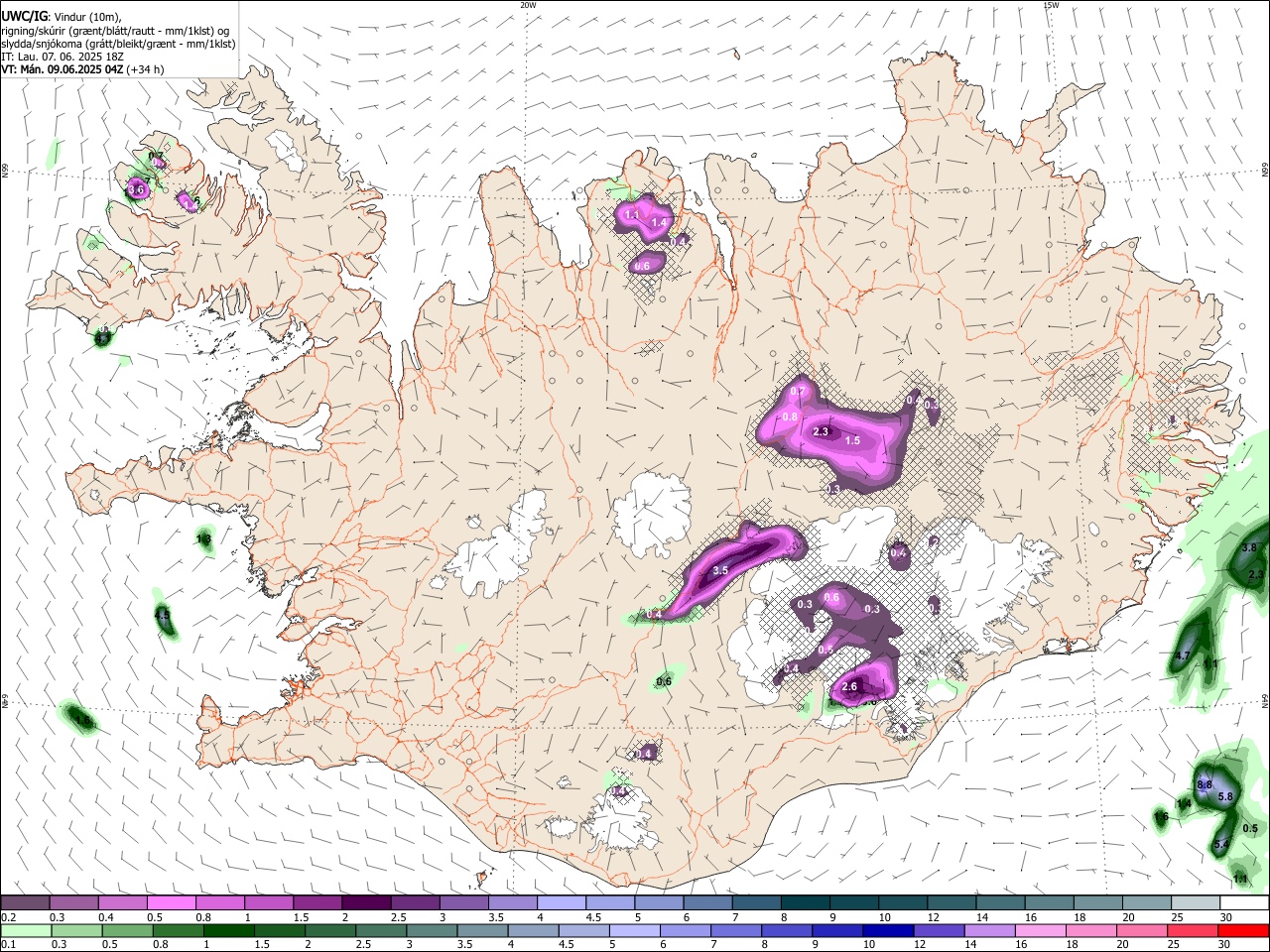Click the lilac rain swatch between 14 and 16

[989, 930]
